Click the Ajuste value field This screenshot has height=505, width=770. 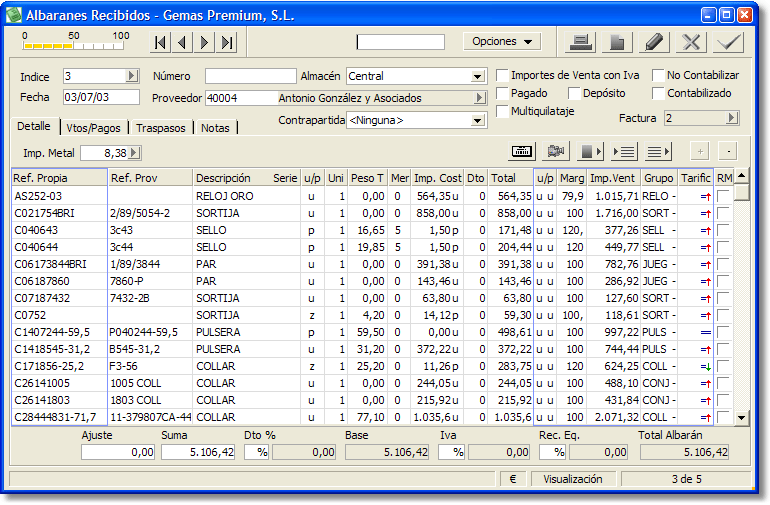click(x=118, y=452)
